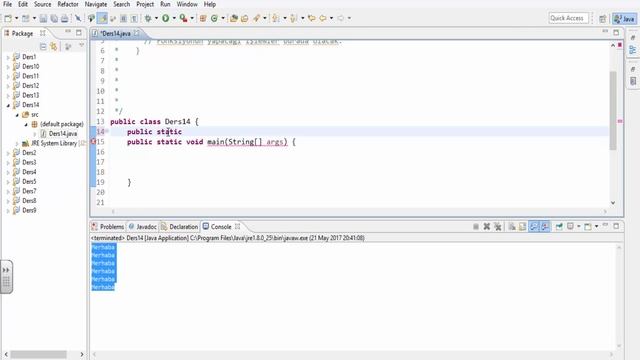Click the Fast View sidebar arrows button

[x=6, y=270]
